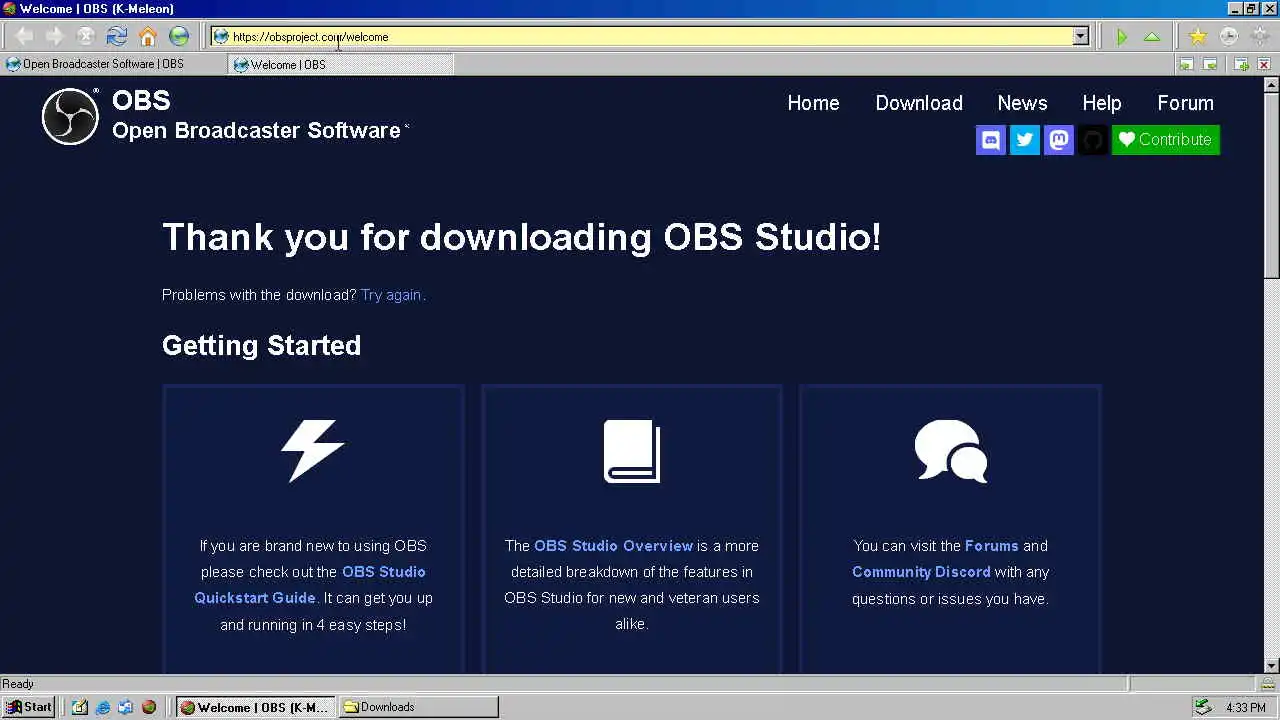The width and height of the screenshot is (1280, 720).
Task: Open the OBS Discord icon link
Action: pyautogui.click(x=991, y=140)
